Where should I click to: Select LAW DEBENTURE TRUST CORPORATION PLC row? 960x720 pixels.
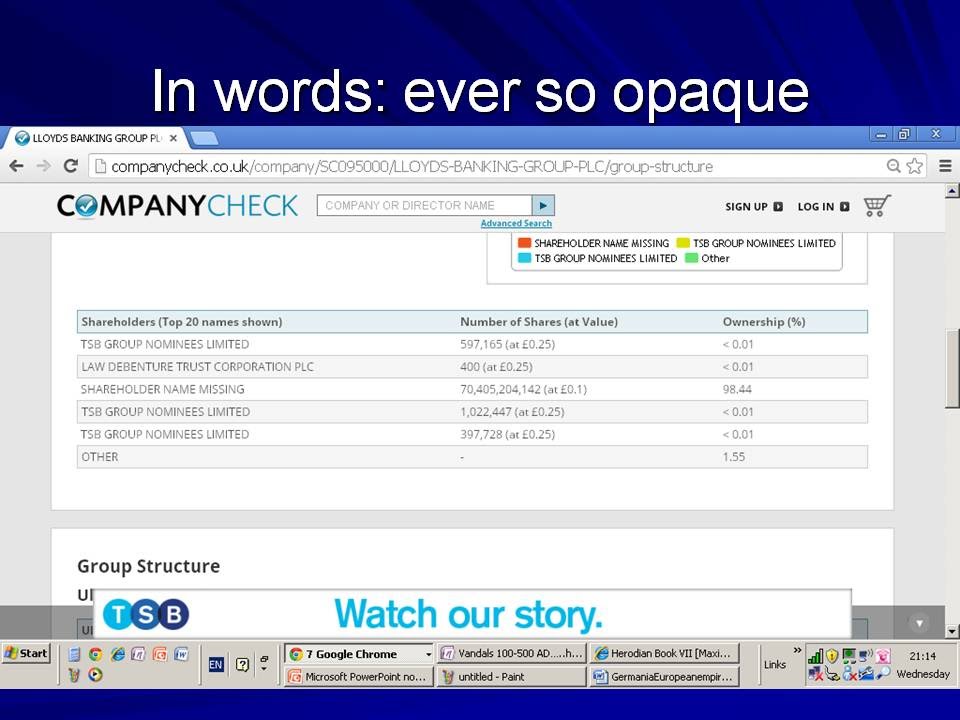pyautogui.click(x=472, y=367)
